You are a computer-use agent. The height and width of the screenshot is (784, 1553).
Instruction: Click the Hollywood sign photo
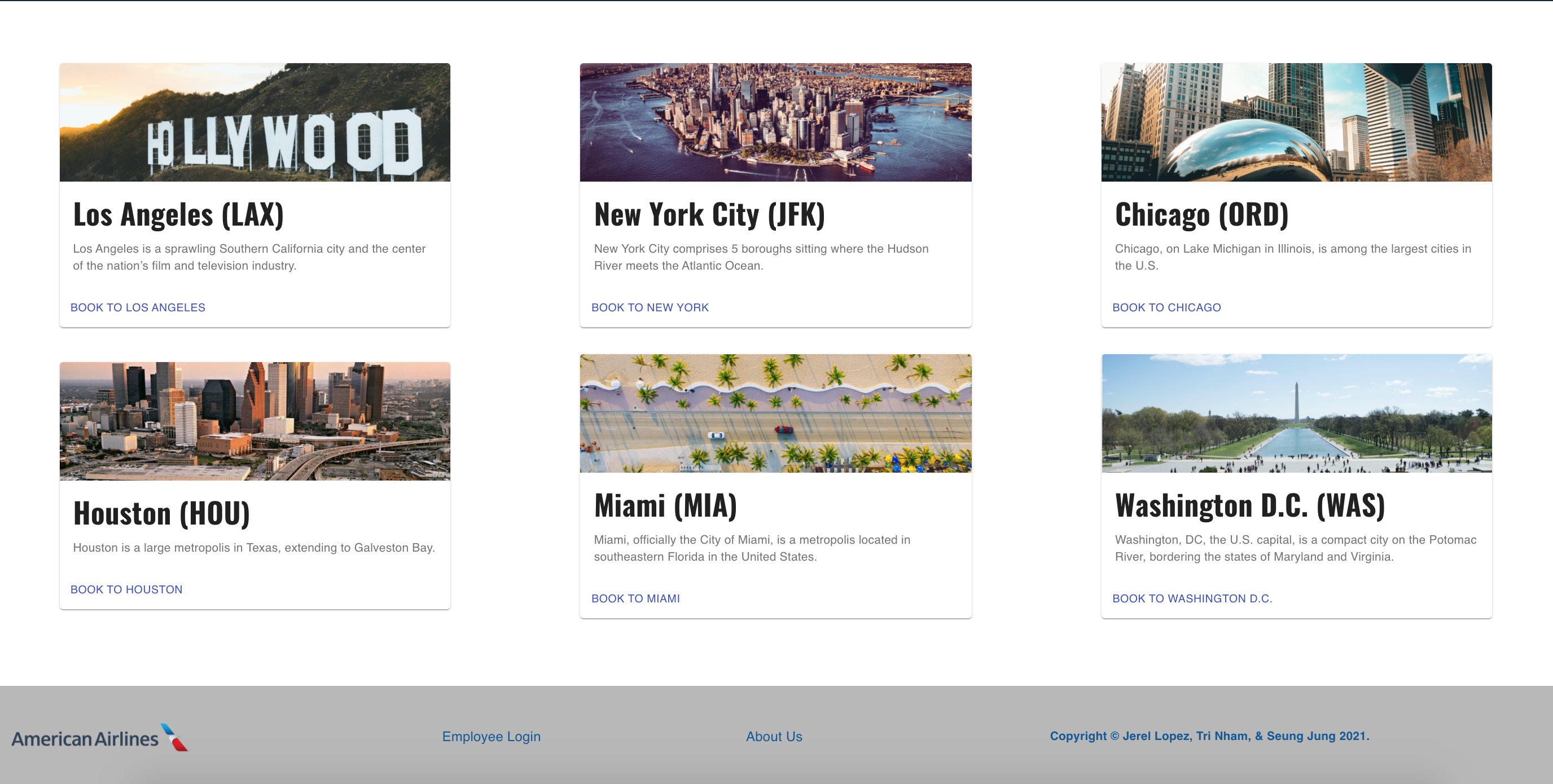[x=255, y=122]
